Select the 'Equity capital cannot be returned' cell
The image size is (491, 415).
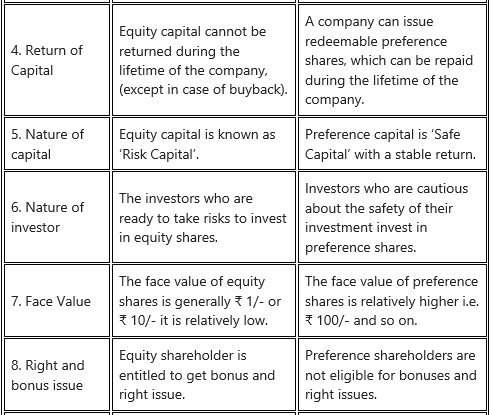(x=204, y=60)
